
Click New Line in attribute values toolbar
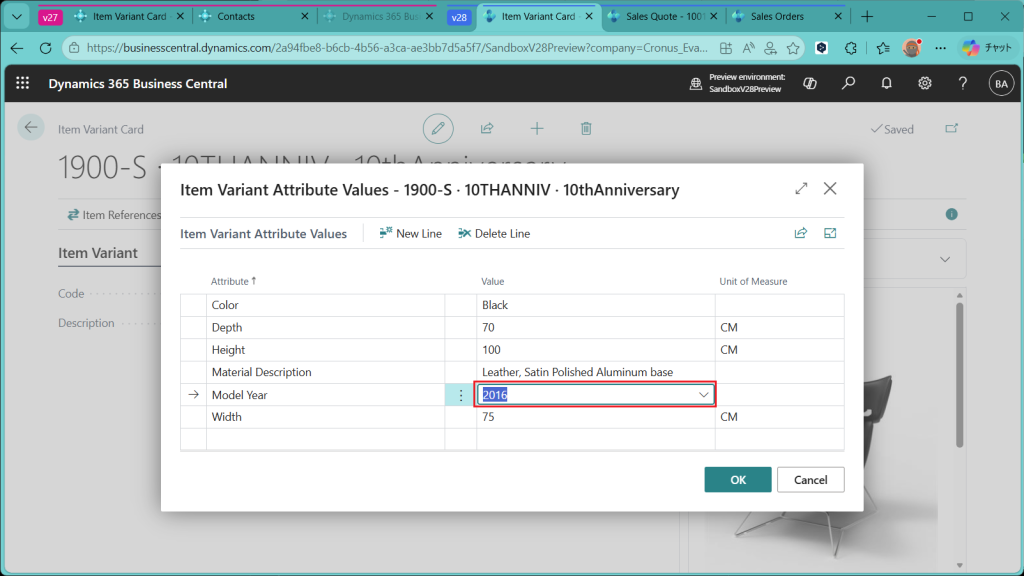click(410, 233)
